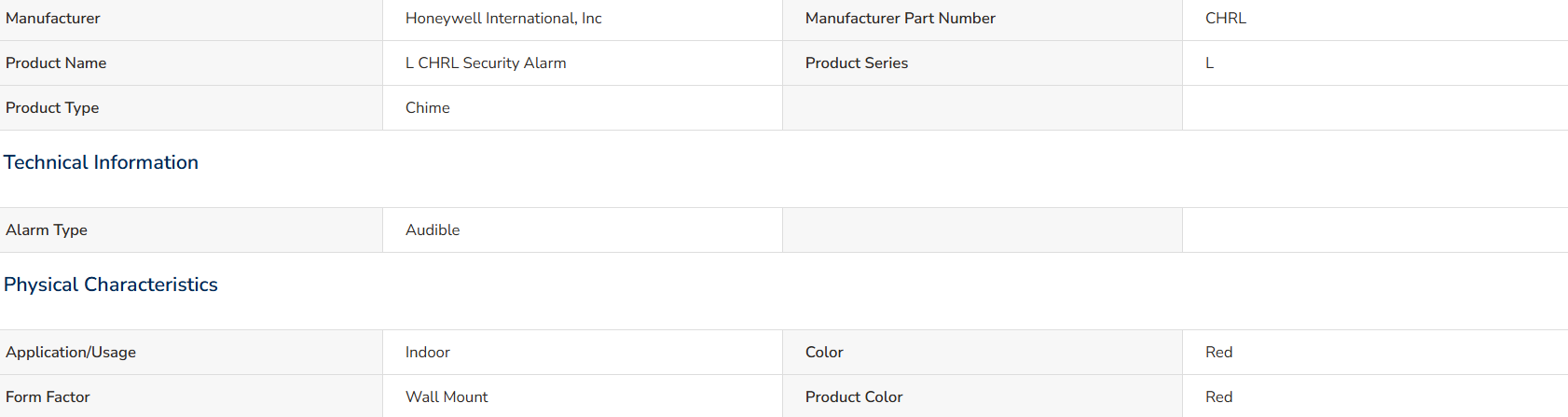Click the Indoor usage value
1568x417 pixels.
(427, 353)
